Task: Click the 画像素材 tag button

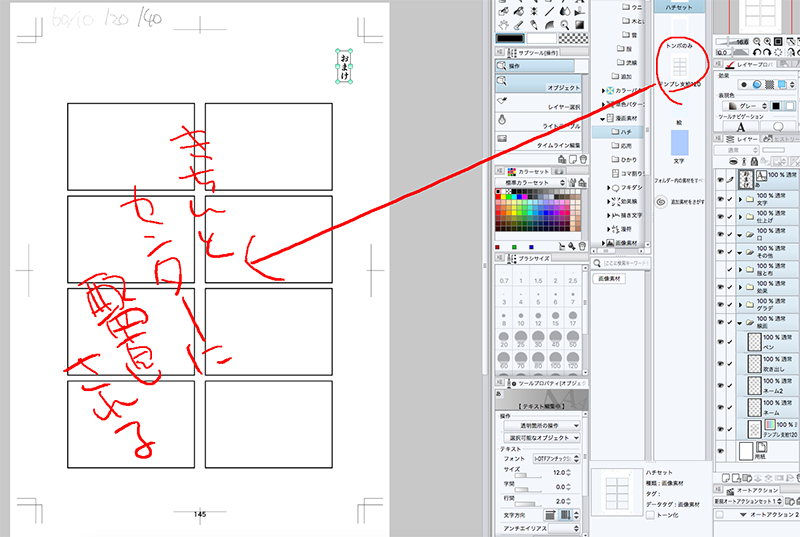Action: pyautogui.click(x=609, y=278)
